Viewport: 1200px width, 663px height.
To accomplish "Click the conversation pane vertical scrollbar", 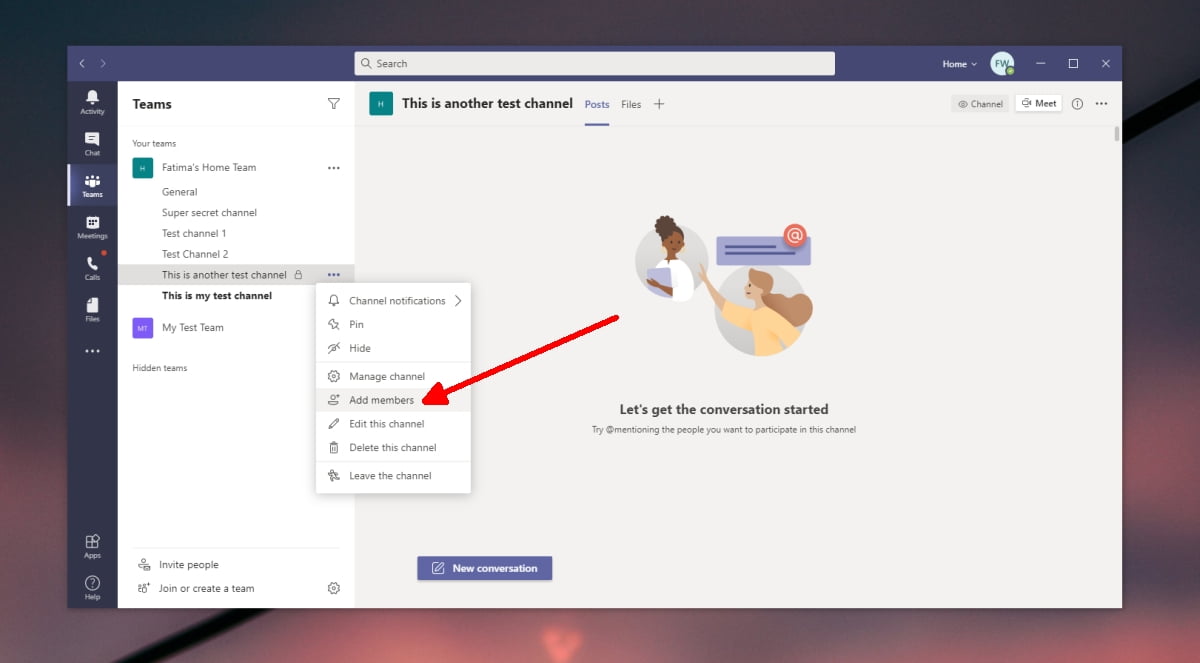I will point(1117,135).
